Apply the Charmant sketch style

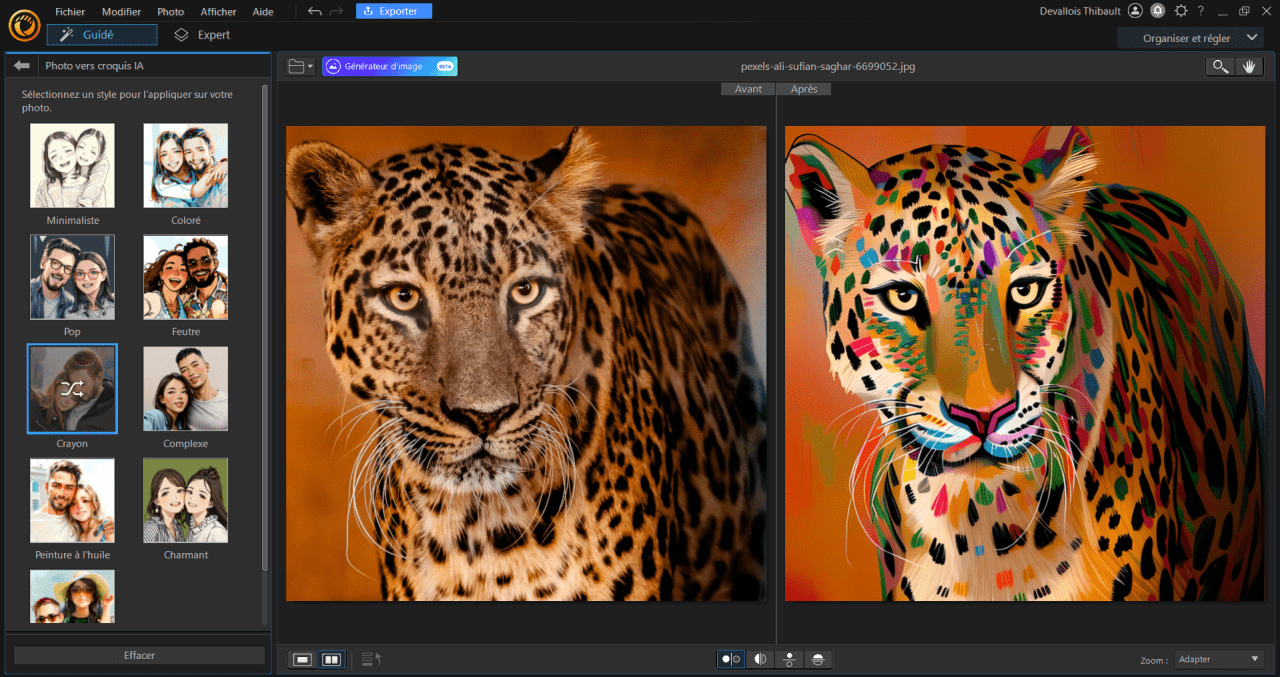[185, 500]
